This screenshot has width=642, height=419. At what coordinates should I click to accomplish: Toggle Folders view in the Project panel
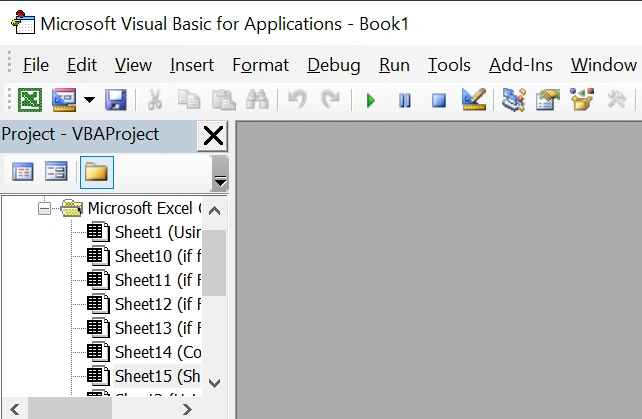[x=96, y=172]
